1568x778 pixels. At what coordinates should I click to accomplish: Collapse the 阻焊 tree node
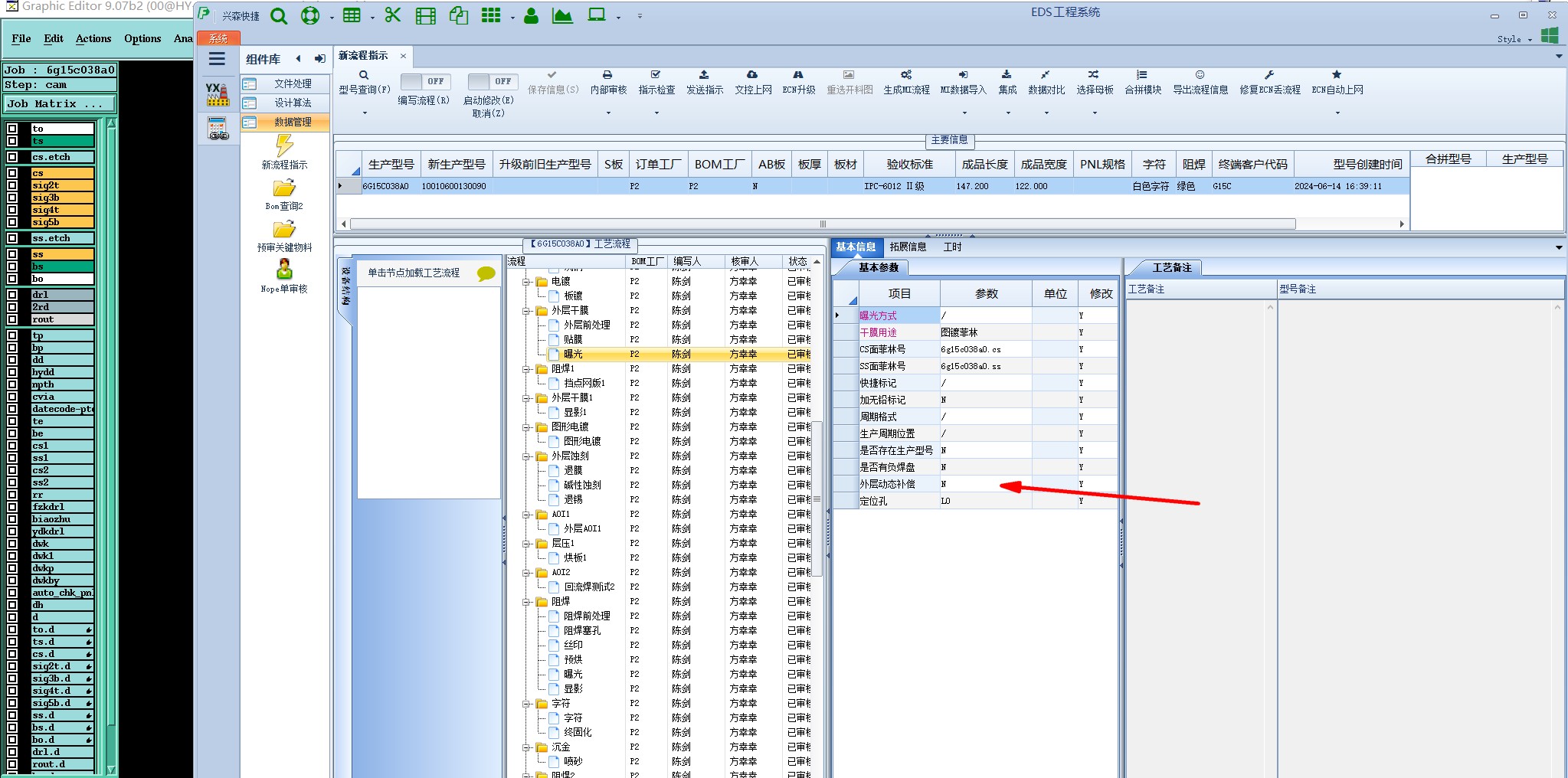[527, 602]
